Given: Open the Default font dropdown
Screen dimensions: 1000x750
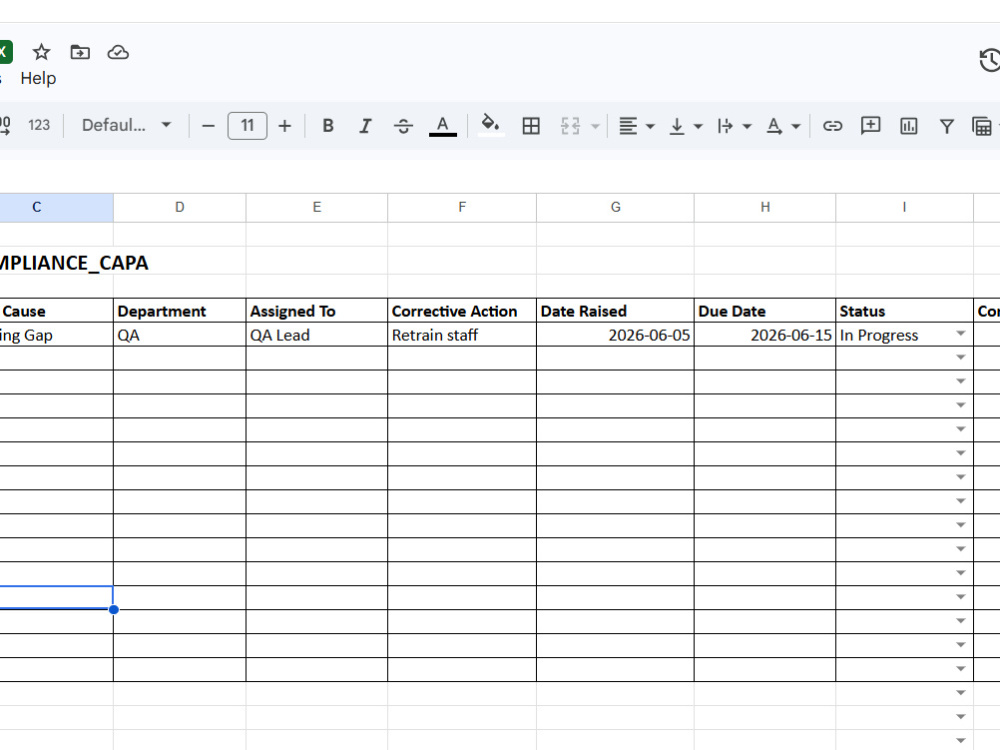Looking at the screenshot, I should coord(126,125).
